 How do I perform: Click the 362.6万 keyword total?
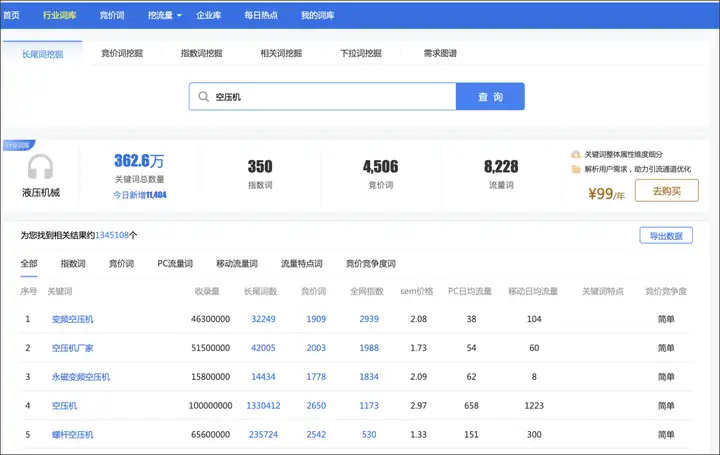click(139, 161)
